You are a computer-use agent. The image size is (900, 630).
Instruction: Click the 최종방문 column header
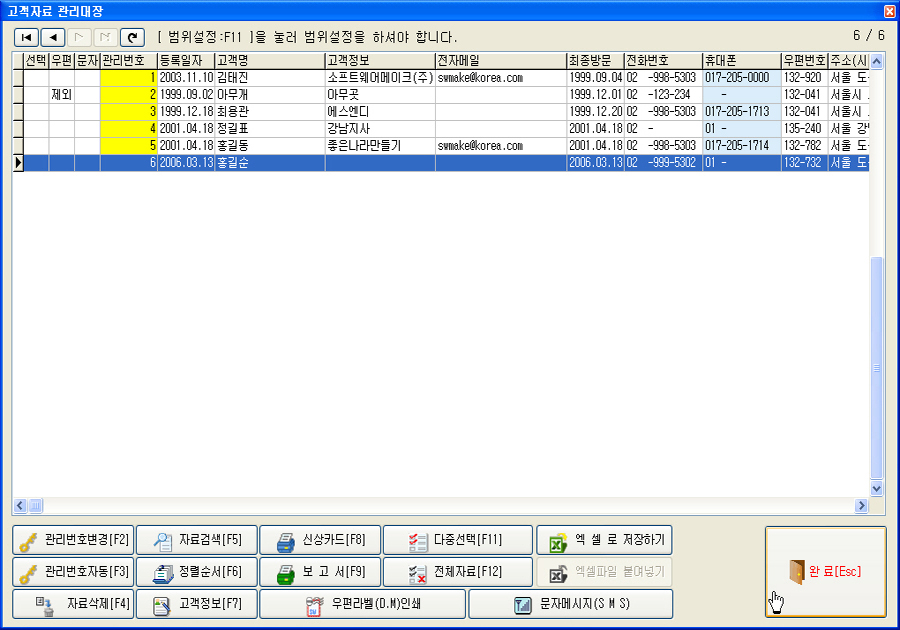coord(596,61)
